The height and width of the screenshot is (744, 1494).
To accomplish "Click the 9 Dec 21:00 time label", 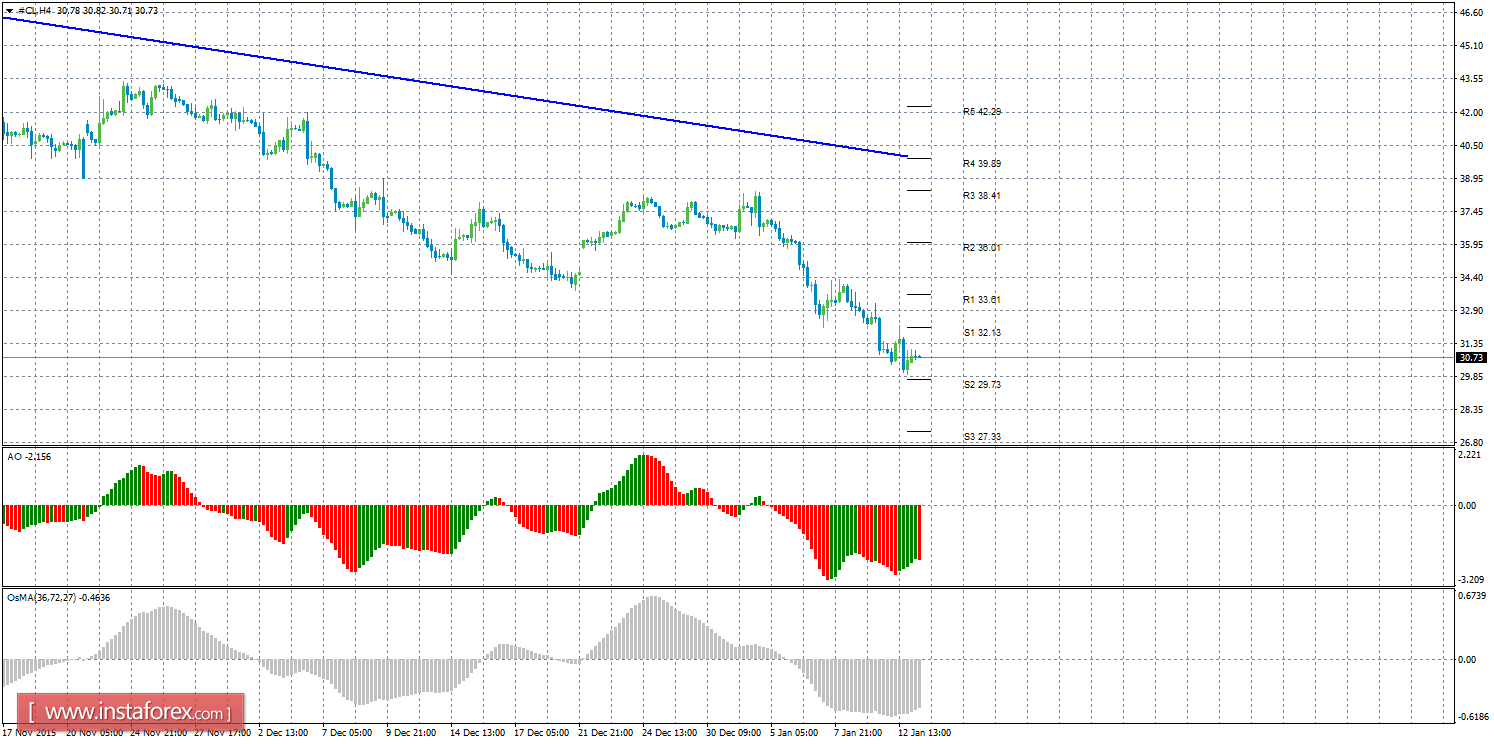I will pos(410,733).
